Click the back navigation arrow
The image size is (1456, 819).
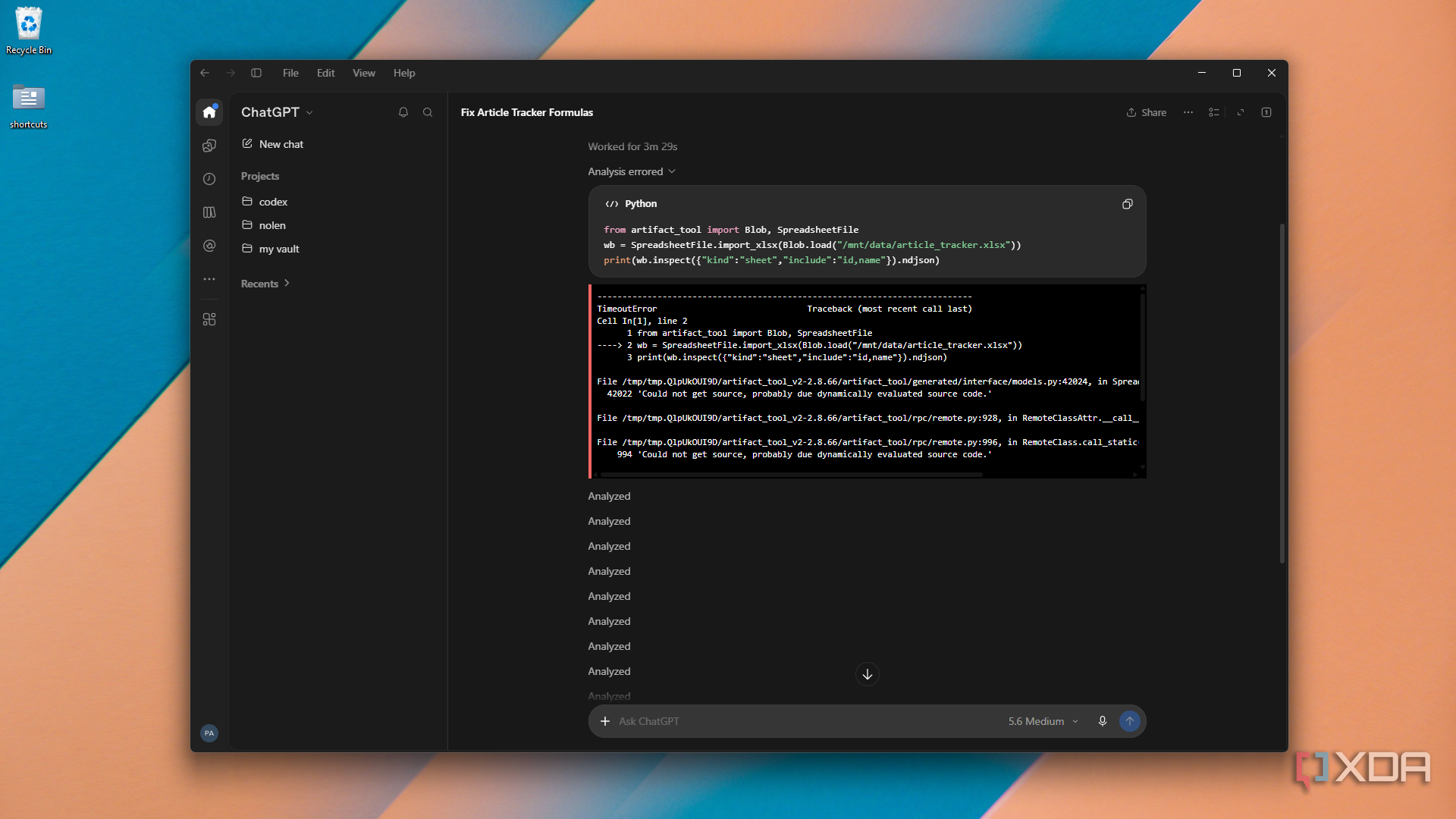tap(205, 73)
